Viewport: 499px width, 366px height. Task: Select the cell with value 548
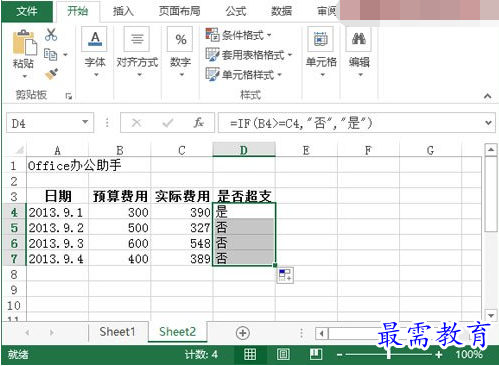[x=182, y=243]
